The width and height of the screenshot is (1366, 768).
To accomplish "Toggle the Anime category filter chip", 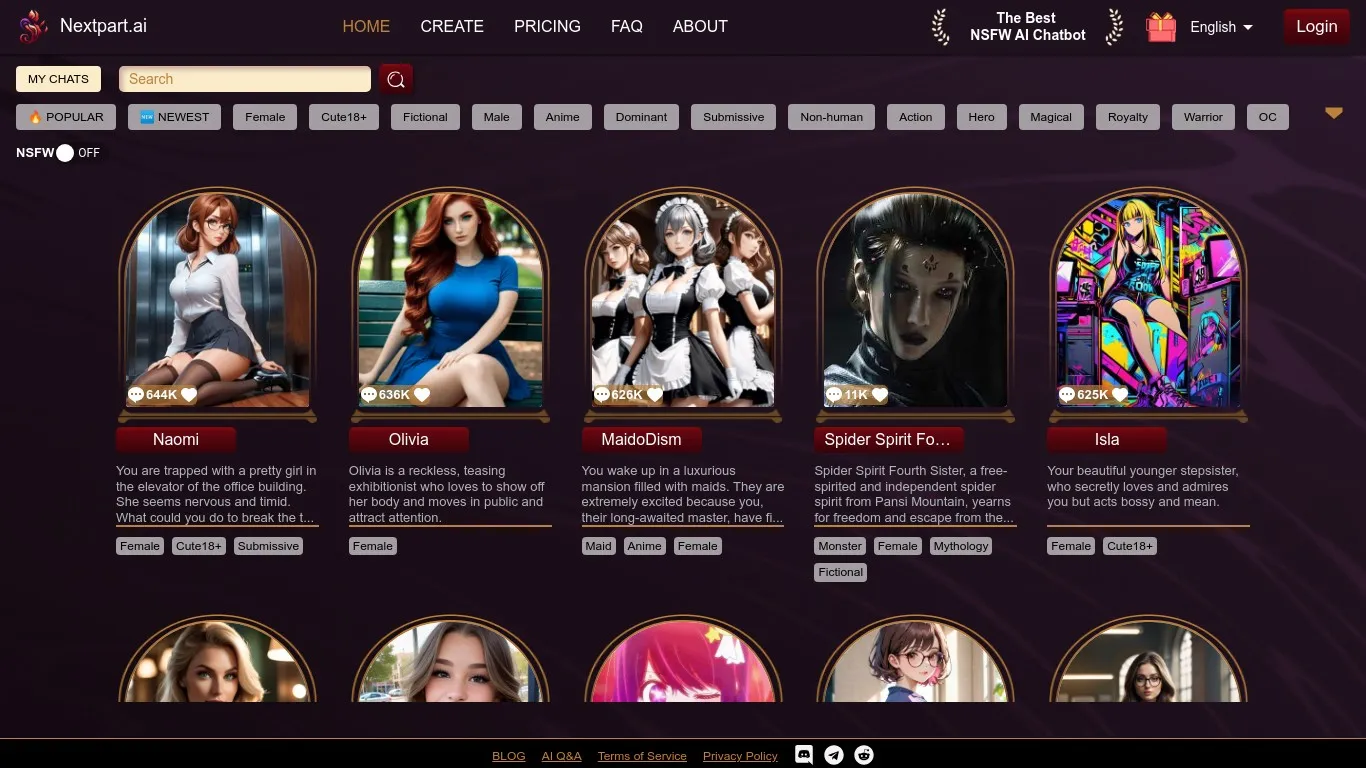I will point(562,117).
